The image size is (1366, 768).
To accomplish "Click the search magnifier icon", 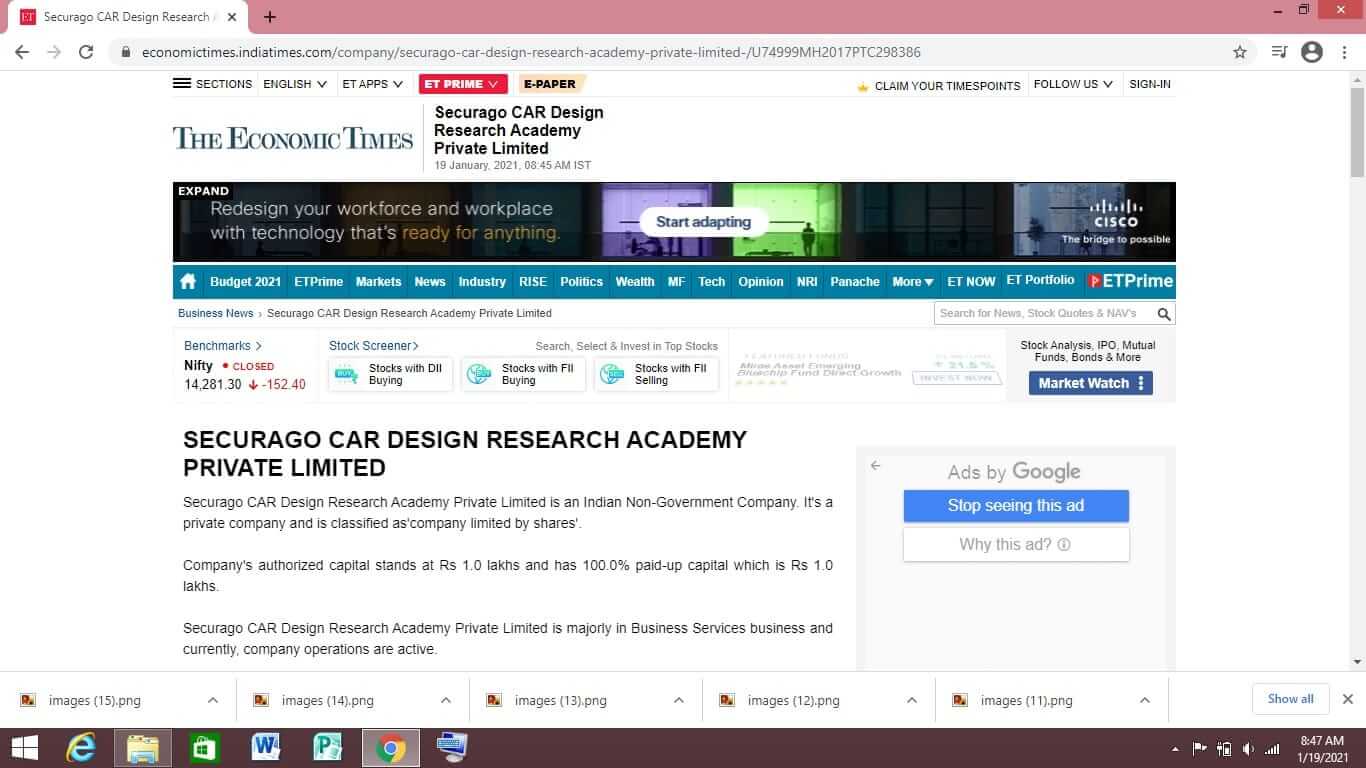I will (x=1163, y=314).
